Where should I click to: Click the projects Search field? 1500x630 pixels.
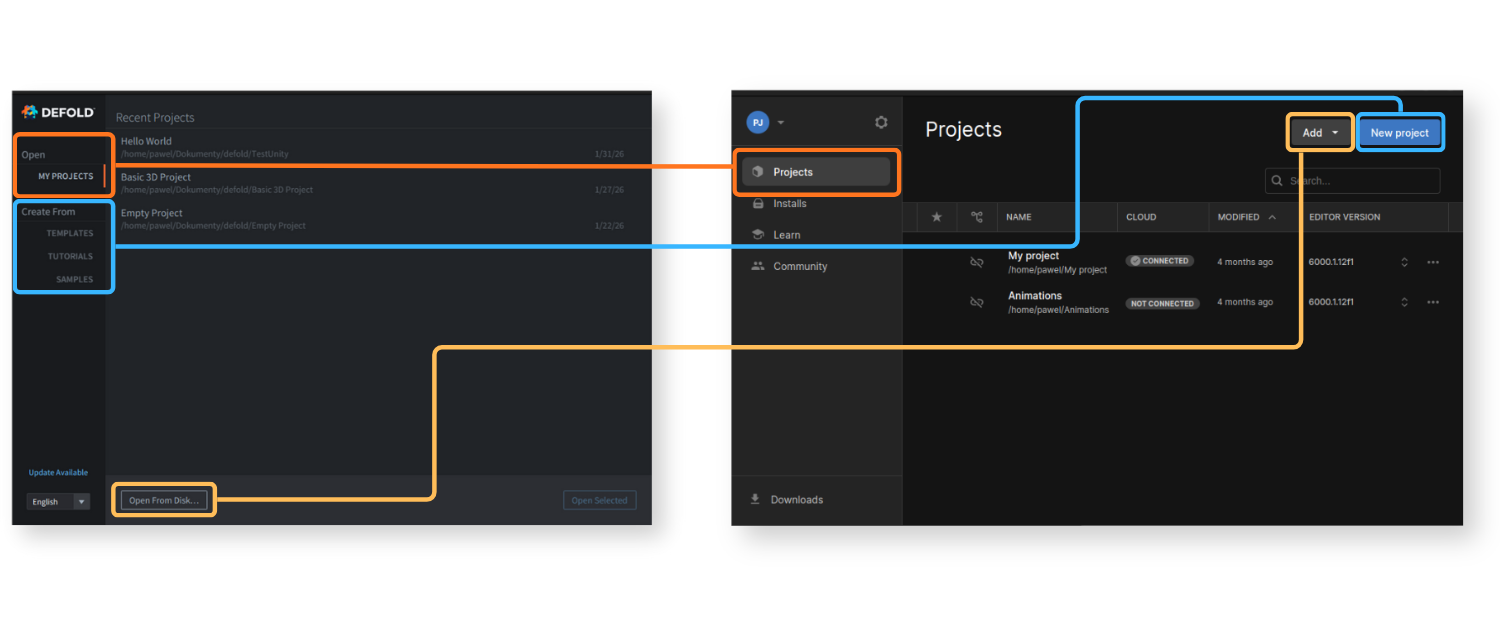coord(1360,181)
